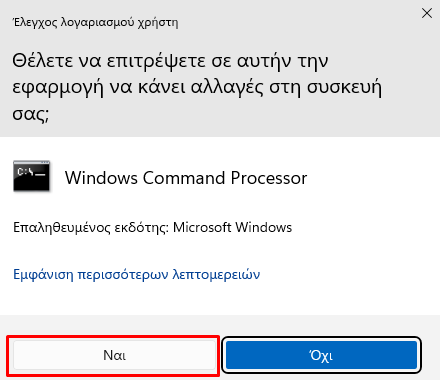440x380 pixels.
Task: Reject elevation with the blue Όχι button
Action: click(321, 355)
